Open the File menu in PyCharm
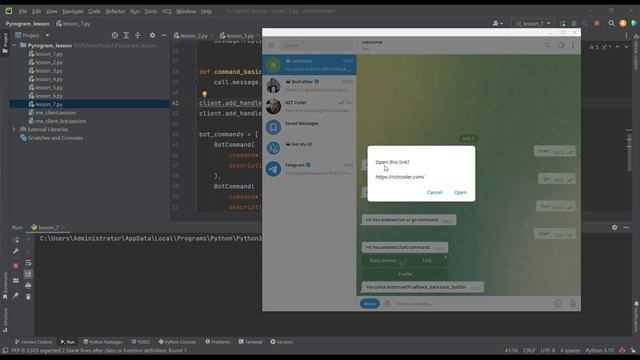 [23, 11]
